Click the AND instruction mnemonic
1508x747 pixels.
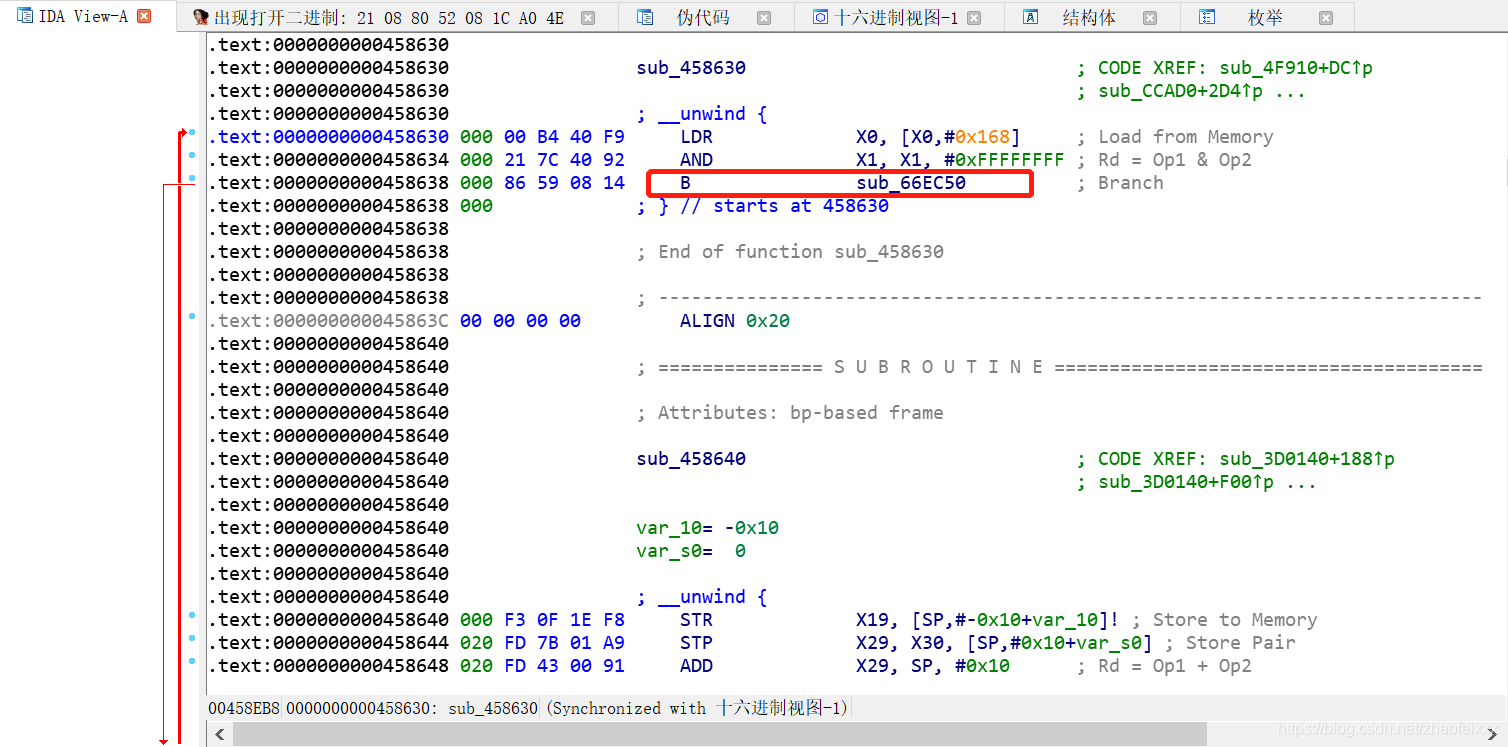click(x=696, y=160)
